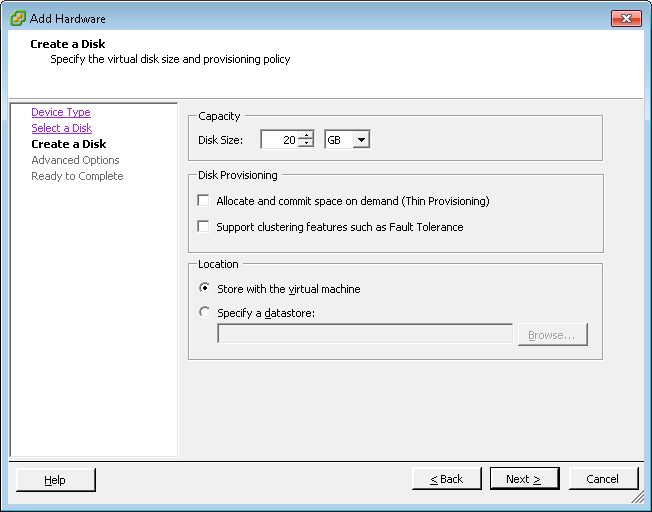Click the Disk Size number field
This screenshot has height=512, width=652.
tap(280, 140)
